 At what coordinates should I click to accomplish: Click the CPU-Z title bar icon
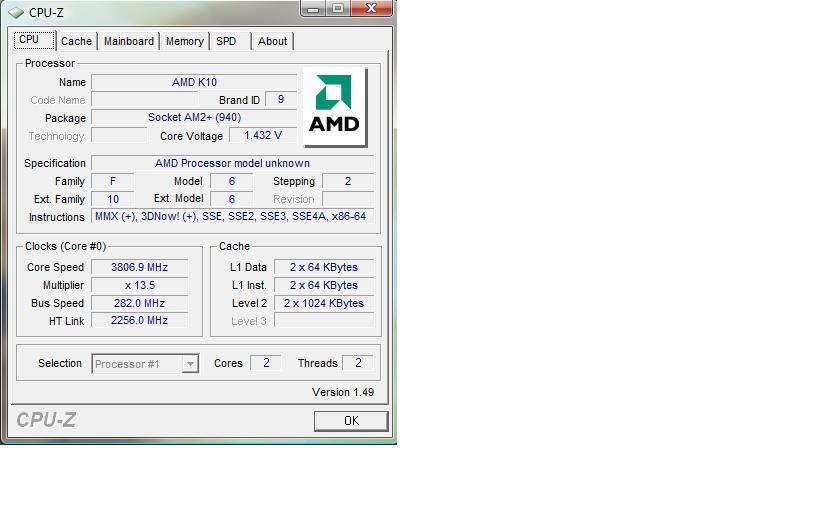pyautogui.click(x=16, y=12)
